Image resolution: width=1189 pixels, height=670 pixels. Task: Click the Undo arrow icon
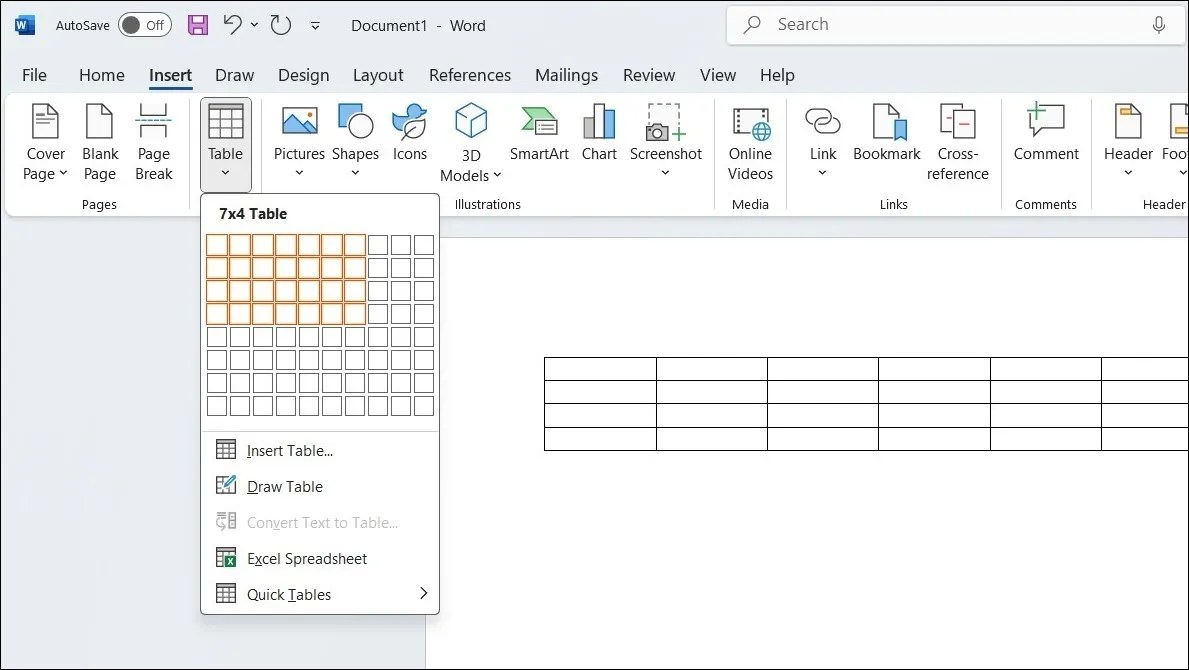point(232,25)
